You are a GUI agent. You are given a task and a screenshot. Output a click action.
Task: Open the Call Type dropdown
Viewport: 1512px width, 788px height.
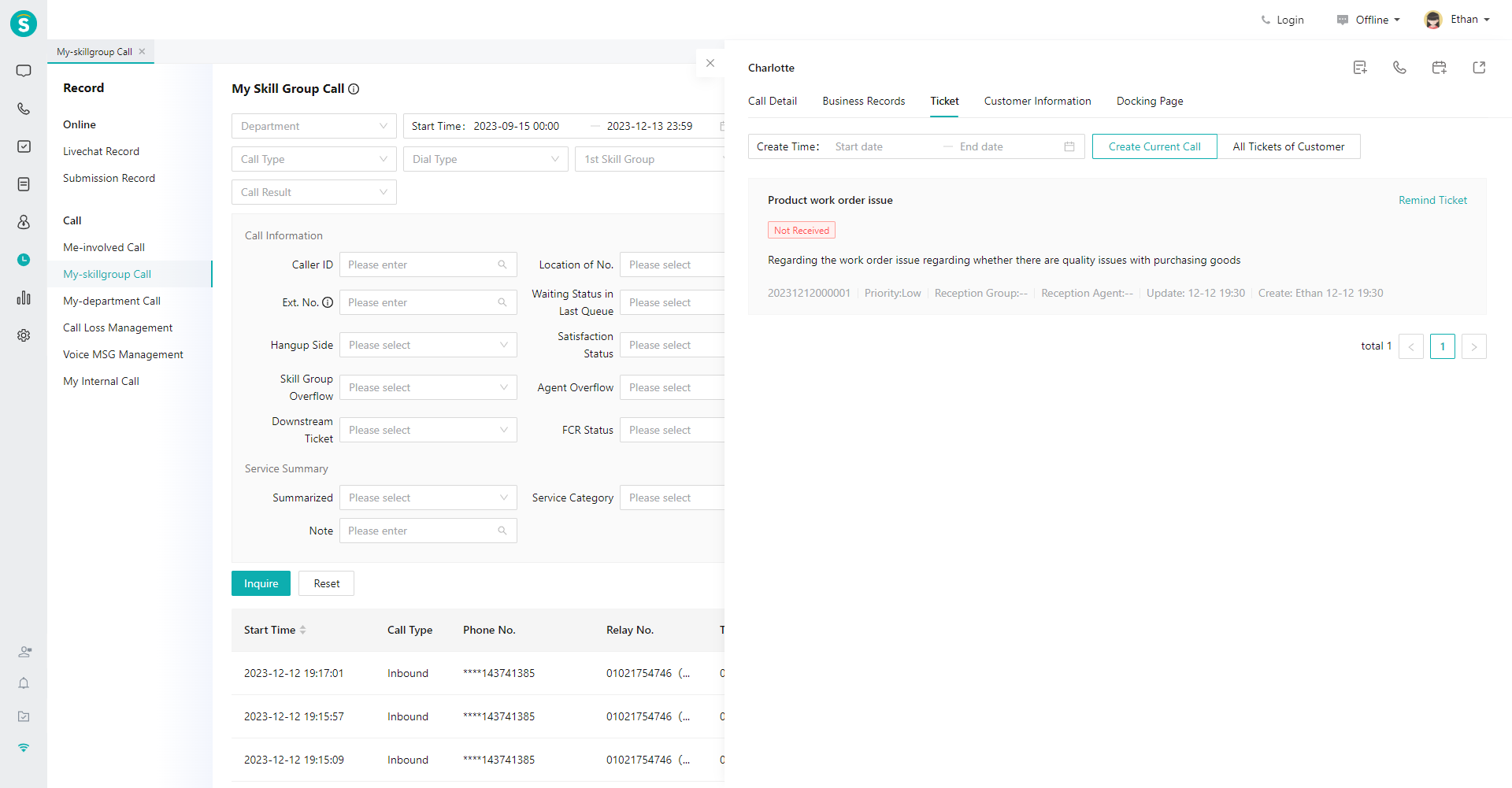point(314,159)
